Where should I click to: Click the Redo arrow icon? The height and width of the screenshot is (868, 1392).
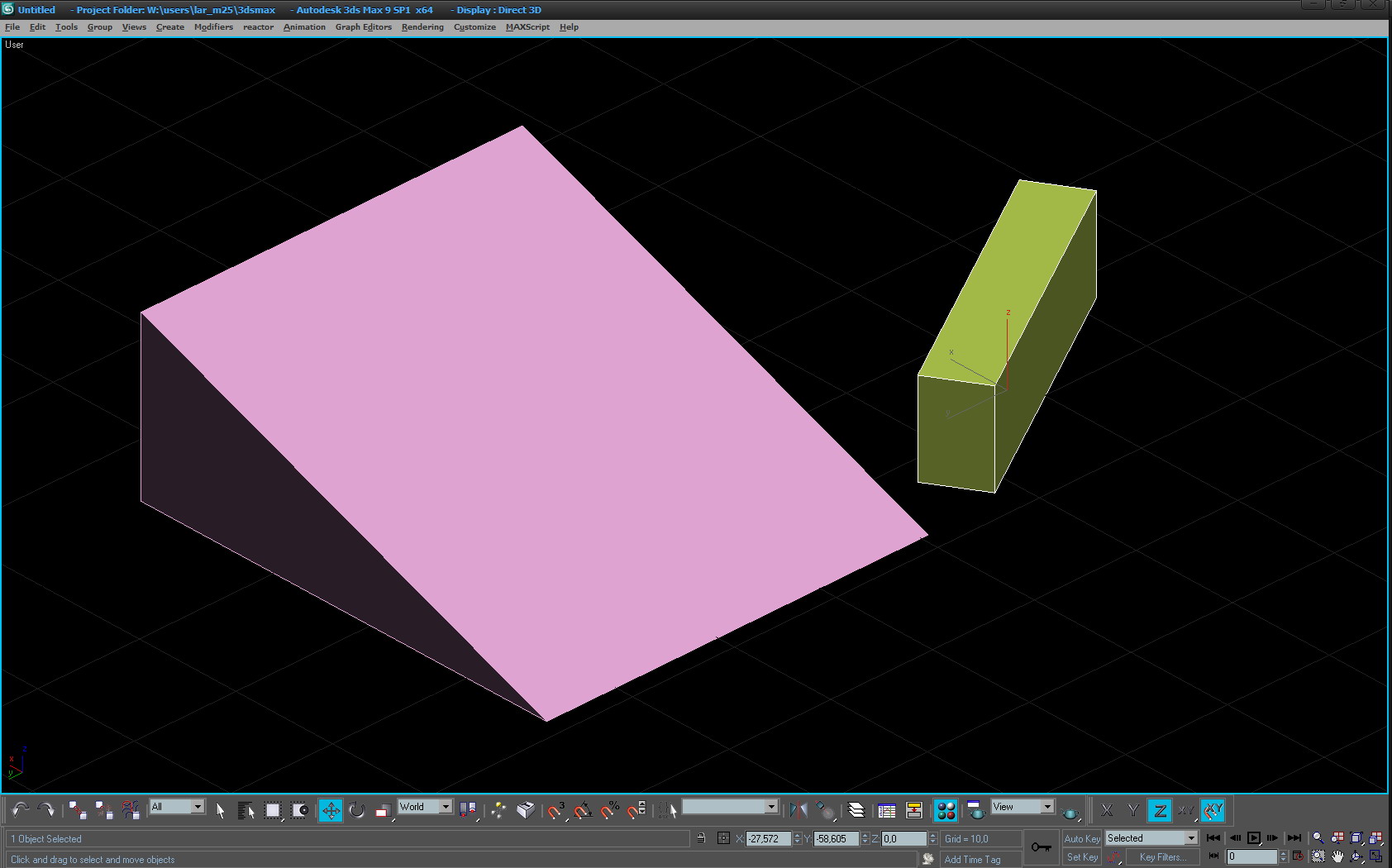[x=46, y=810]
